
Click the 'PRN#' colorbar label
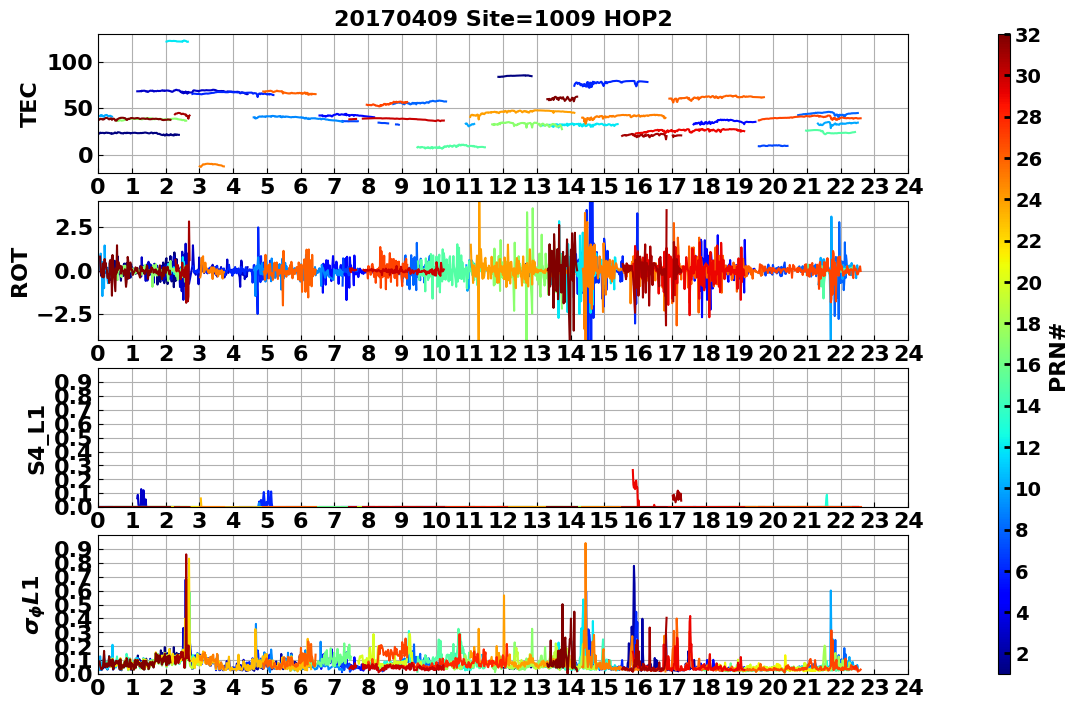1058,357
